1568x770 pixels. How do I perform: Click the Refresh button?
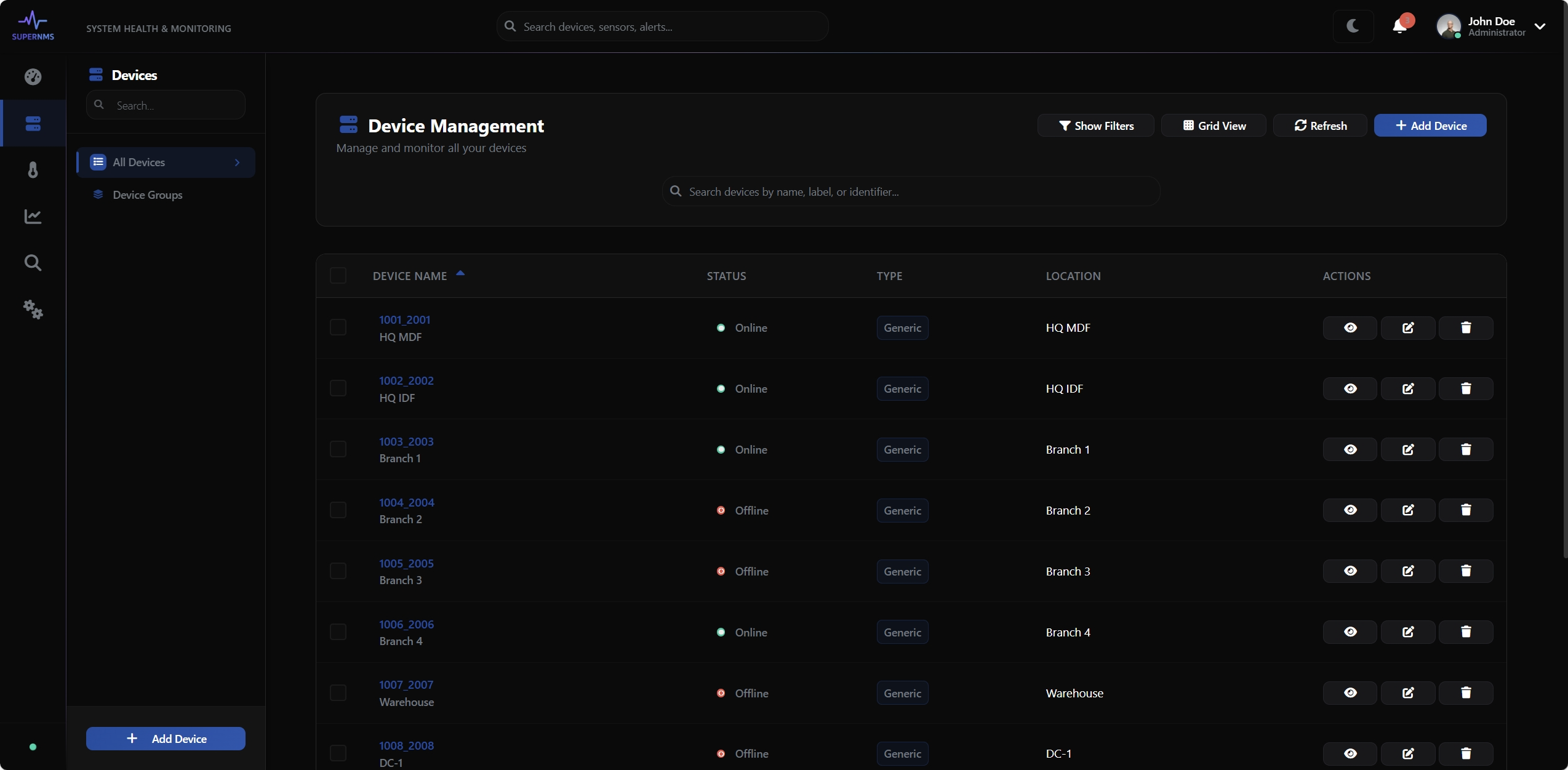point(1320,126)
